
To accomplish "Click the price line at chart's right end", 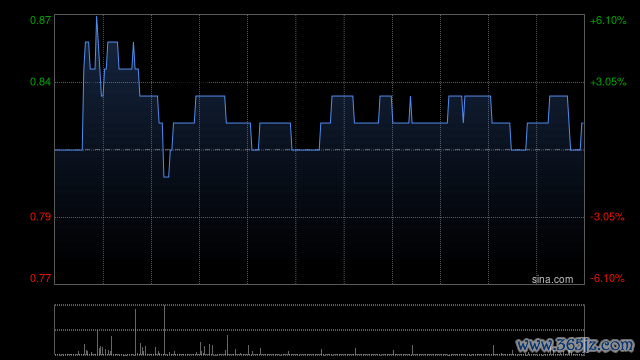I will pos(582,123).
